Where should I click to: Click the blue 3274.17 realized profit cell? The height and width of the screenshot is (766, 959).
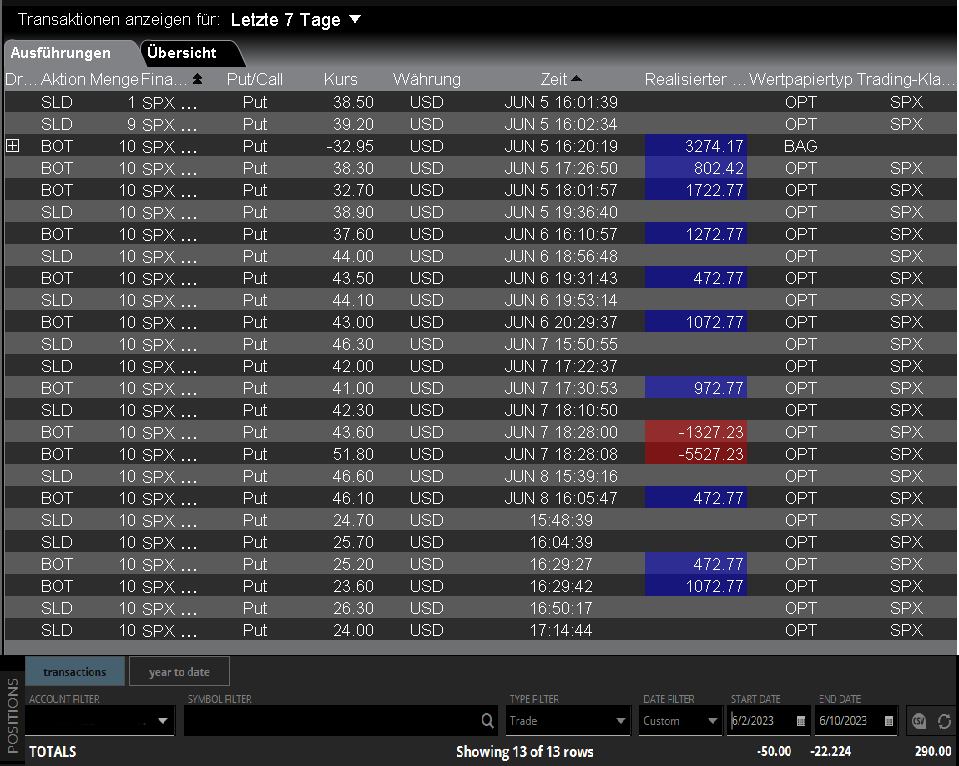(697, 146)
